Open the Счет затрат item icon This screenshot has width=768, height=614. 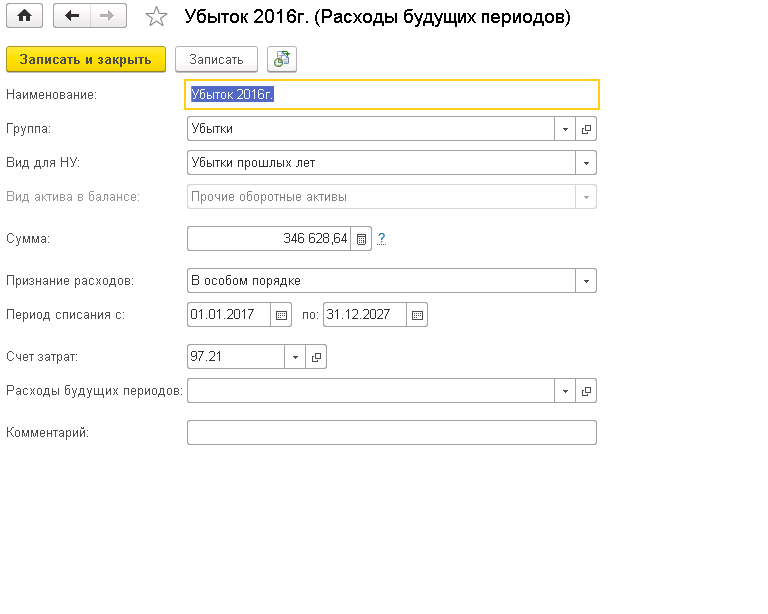click(316, 357)
